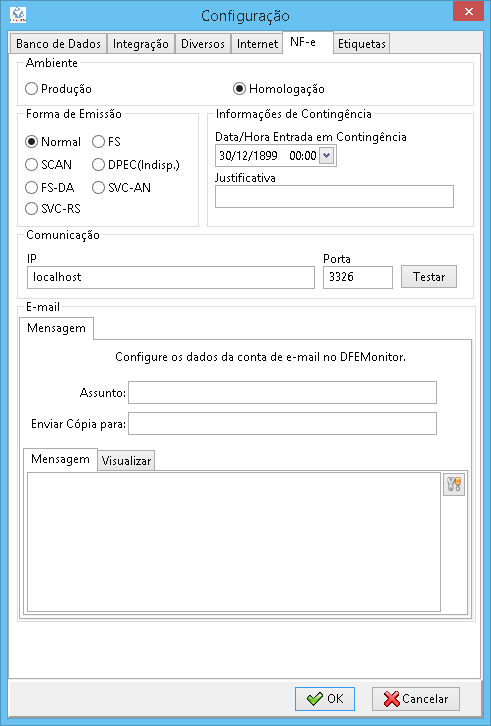Click the application icon in title bar
Screen dimensions: 491x726
[18, 15]
